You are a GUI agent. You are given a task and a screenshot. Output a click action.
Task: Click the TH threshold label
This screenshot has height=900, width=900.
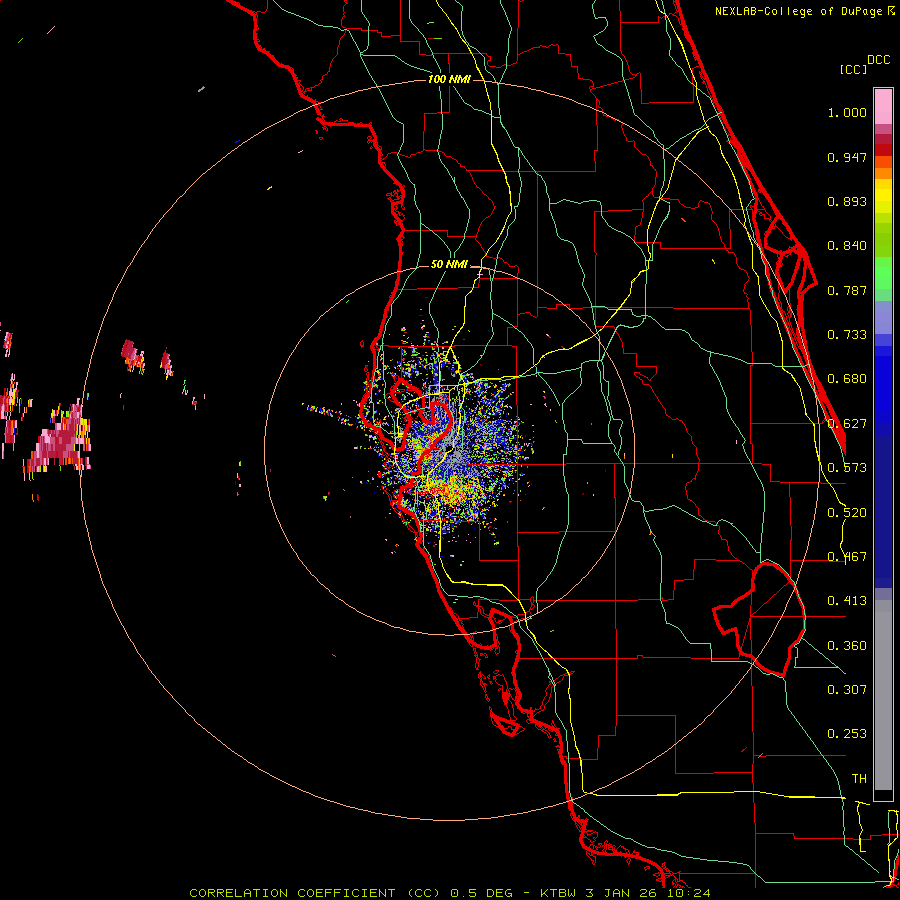pyautogui.click(x=859, y=779)
